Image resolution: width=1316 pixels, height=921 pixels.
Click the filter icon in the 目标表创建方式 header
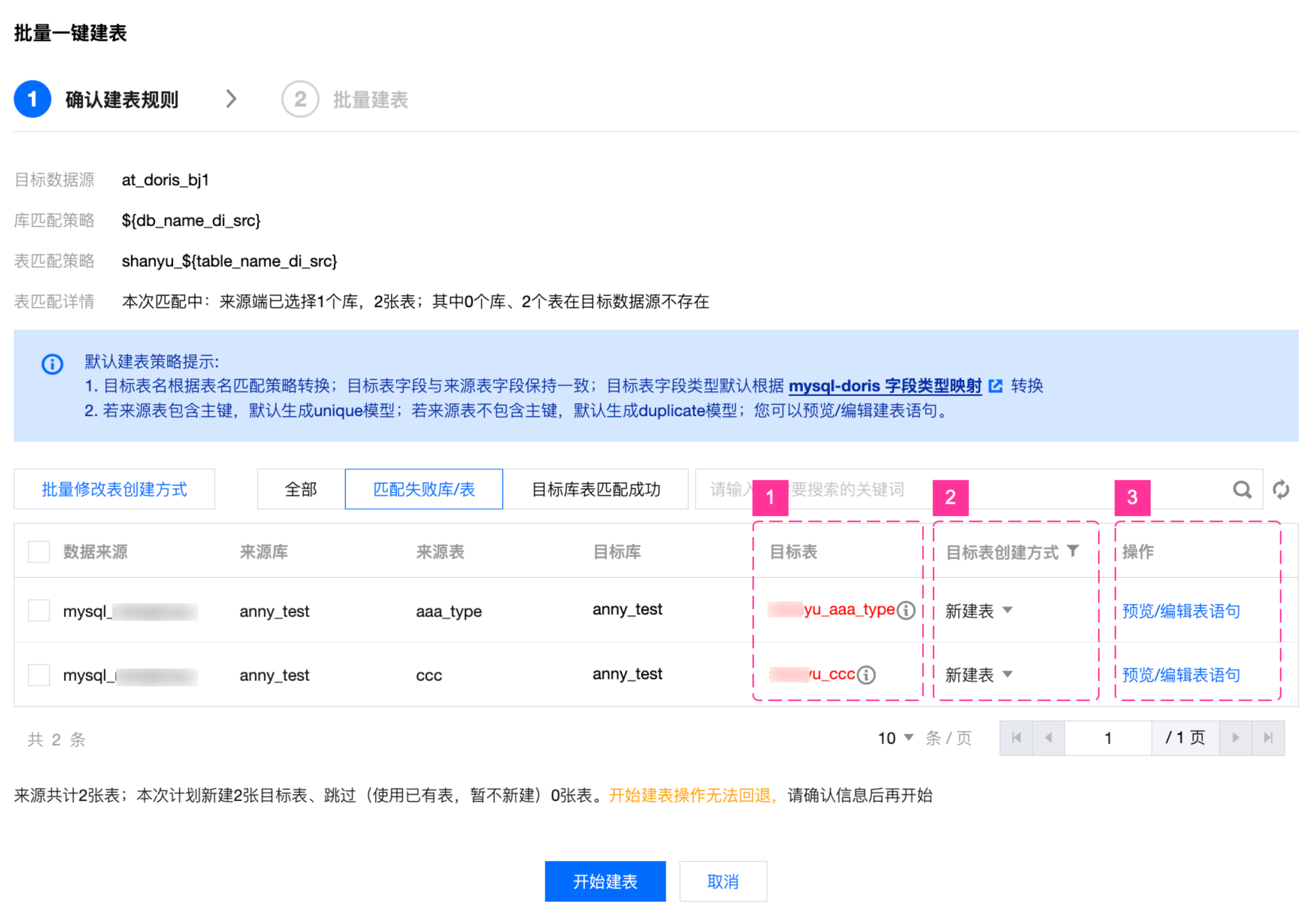1073,551
